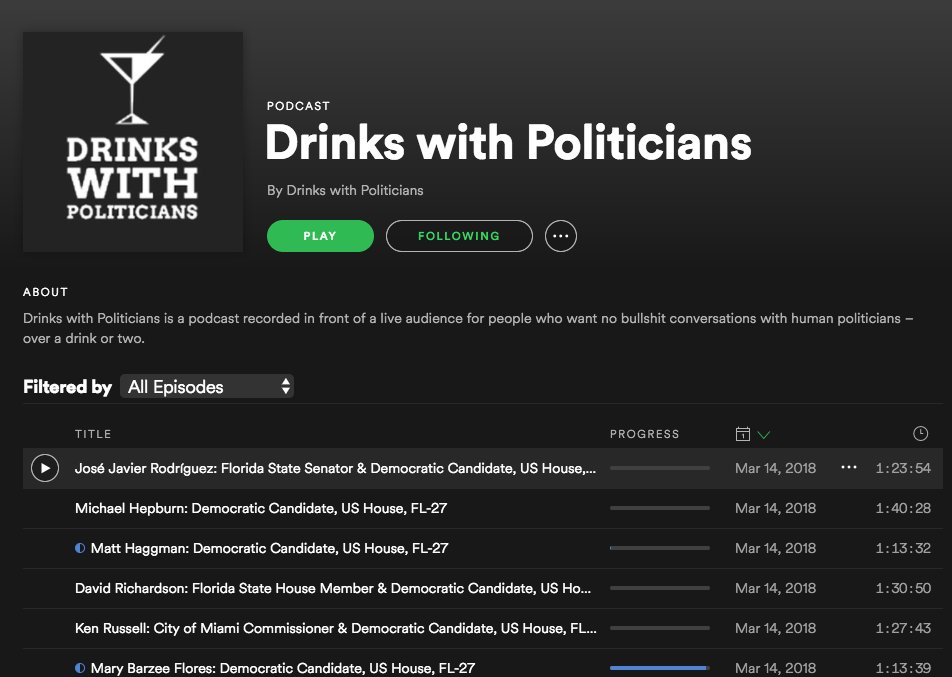The image size is (952, 677).
Task: Select the Matt Haggman episode title
Action: [x=270, y=548]
